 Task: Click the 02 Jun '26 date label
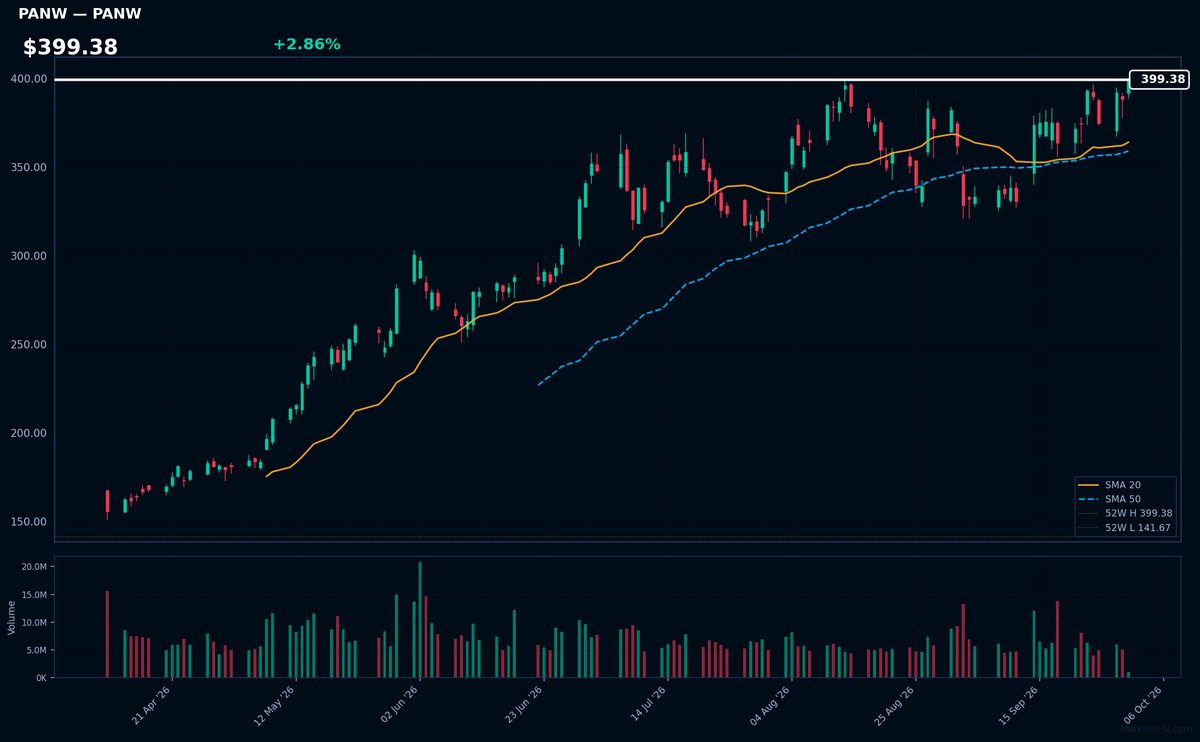pos(400,705)
